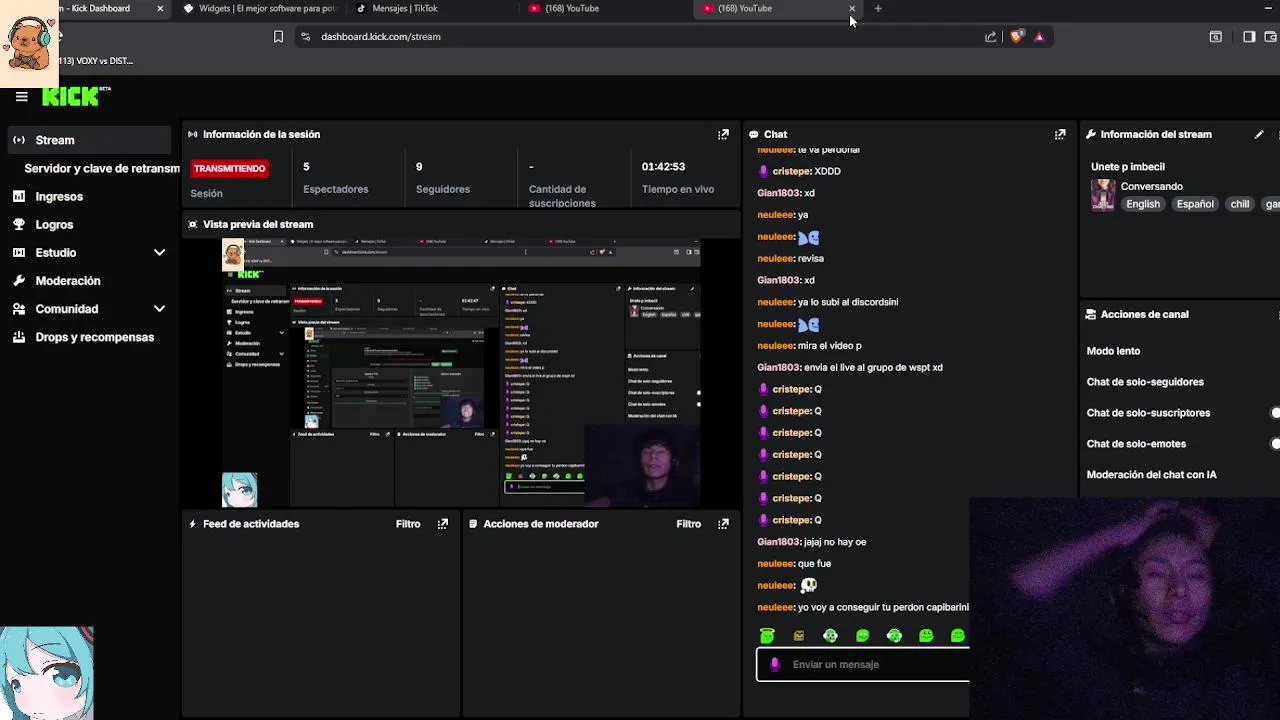Click the tab search icon in toolbar
Image resolution: width=1280 pixels, height=720 pixels.
pyautogui.click(x=1216, y=37)
